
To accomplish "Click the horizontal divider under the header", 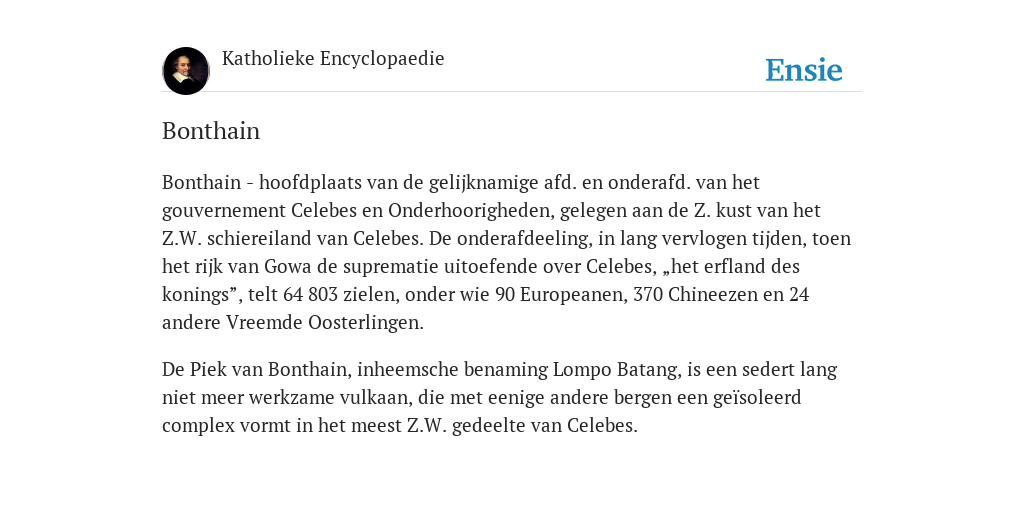I will (512, 92).
